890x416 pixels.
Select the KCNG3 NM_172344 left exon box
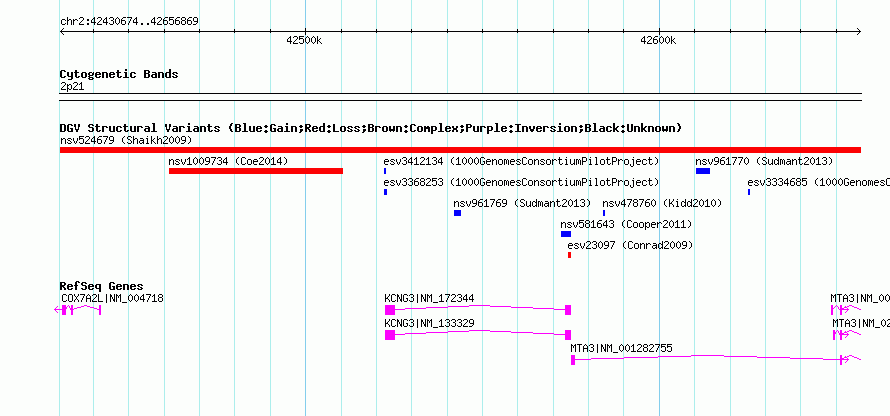click(390, 310)
